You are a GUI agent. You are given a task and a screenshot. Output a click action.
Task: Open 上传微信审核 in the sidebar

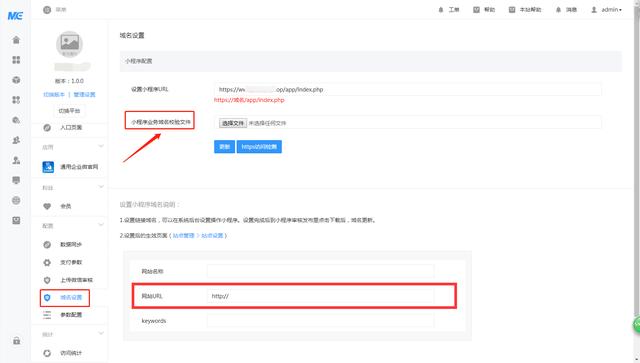(x=76, y=280)
